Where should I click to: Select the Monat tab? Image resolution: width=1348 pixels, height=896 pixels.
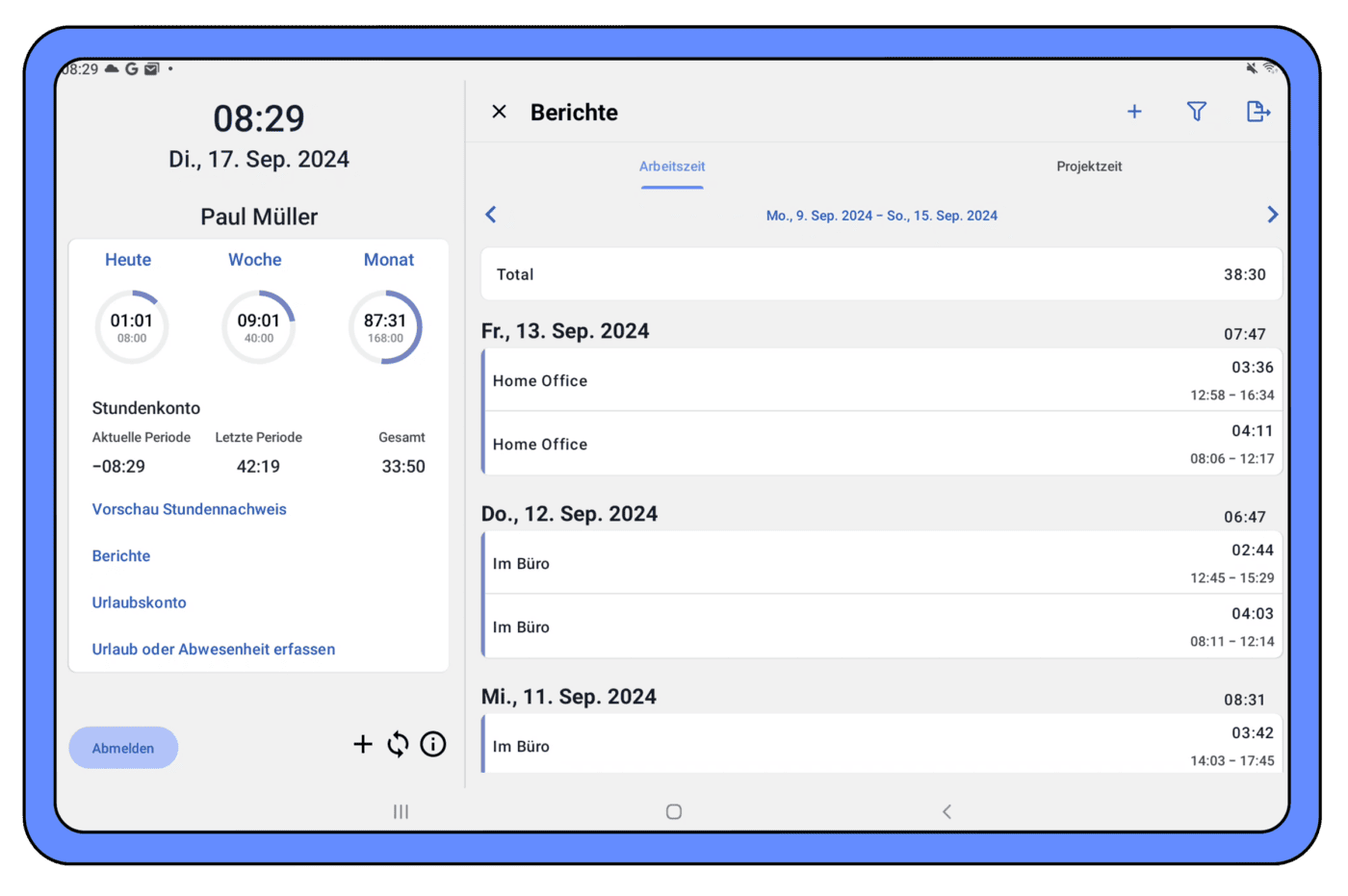pos(389,260)
